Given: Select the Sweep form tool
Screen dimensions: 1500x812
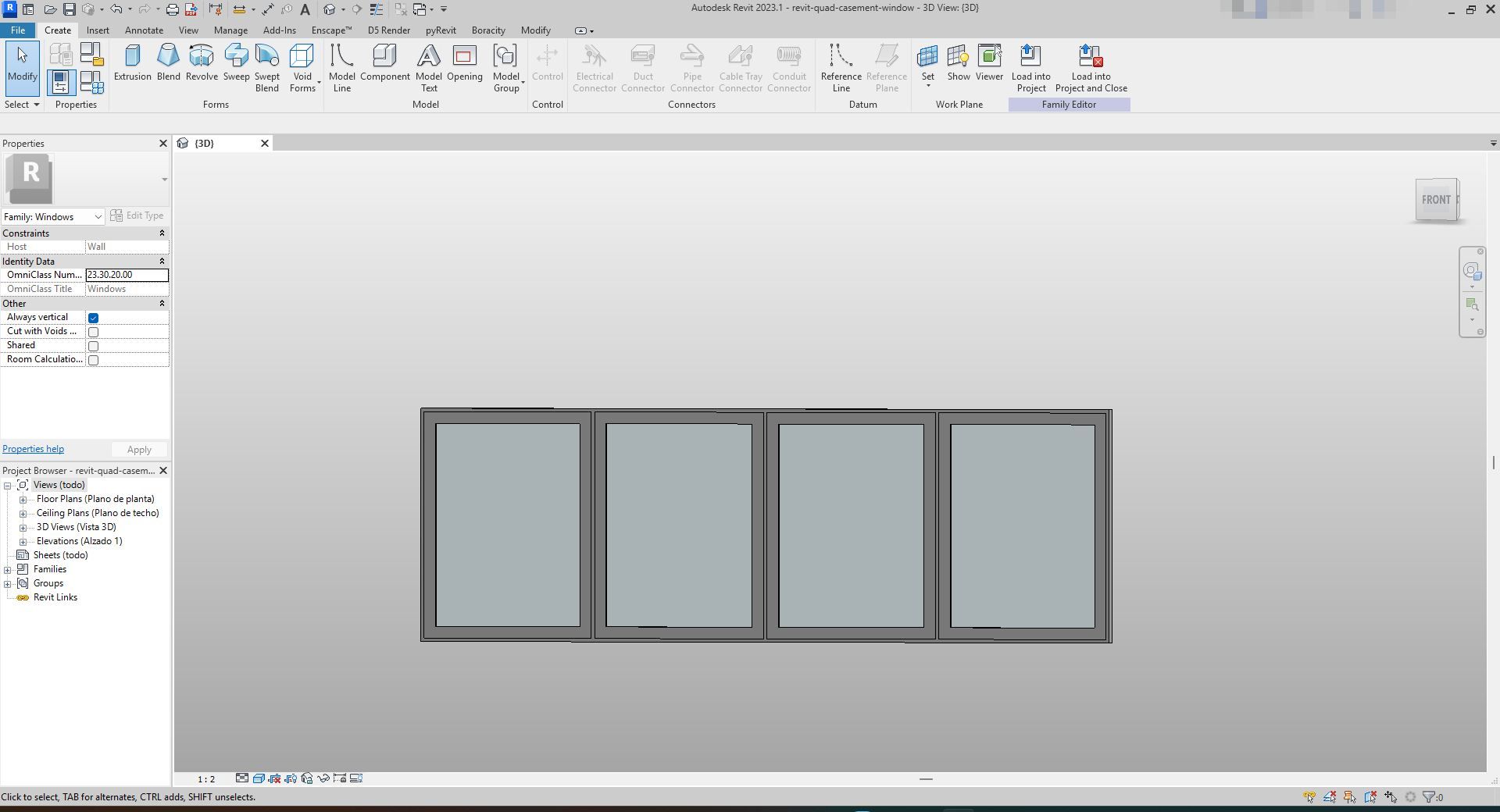Looking at the screenshot, I should (236, 62).
